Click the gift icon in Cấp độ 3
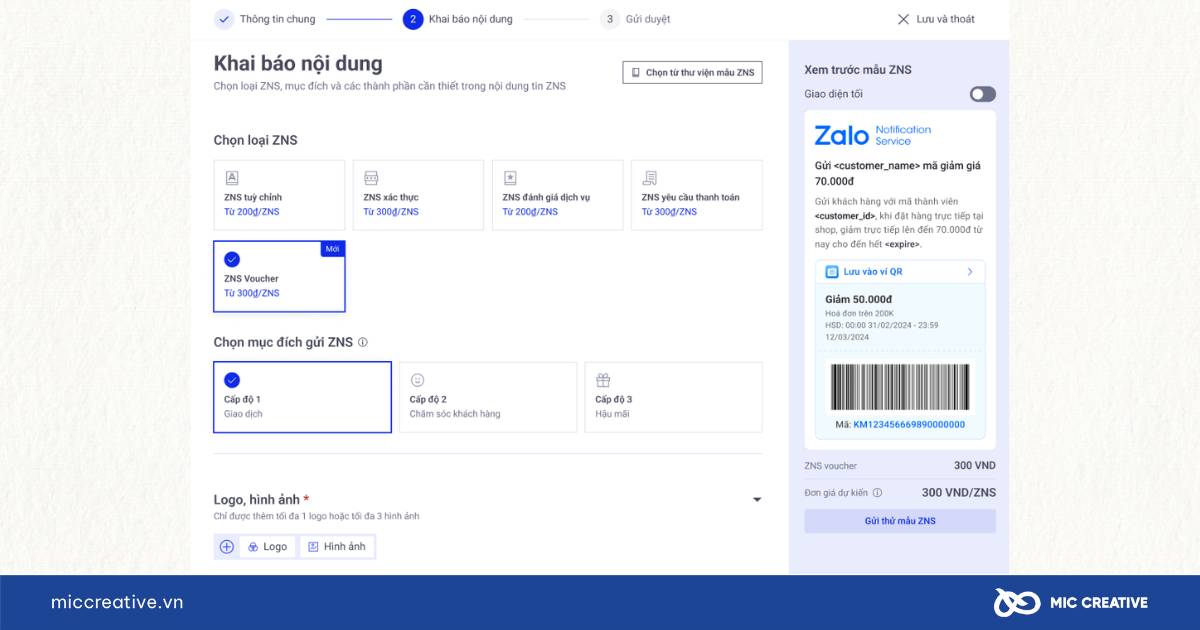Screen dimensions: 1200x630 603,380
